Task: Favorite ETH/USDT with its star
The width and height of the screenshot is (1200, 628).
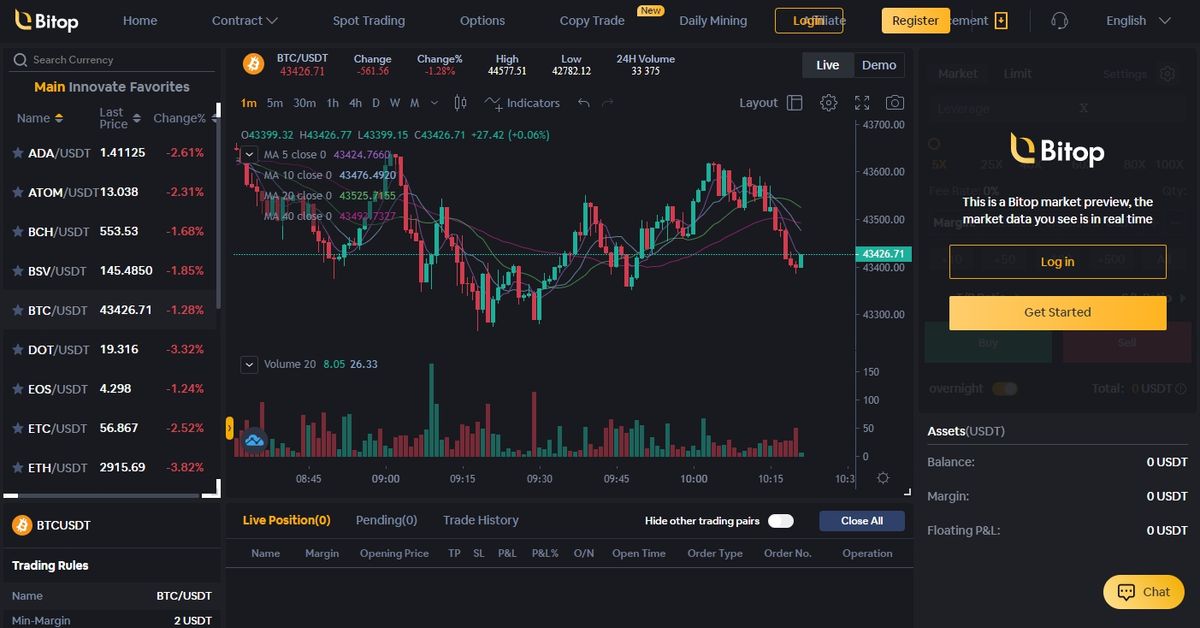Action: pos(18,467)
